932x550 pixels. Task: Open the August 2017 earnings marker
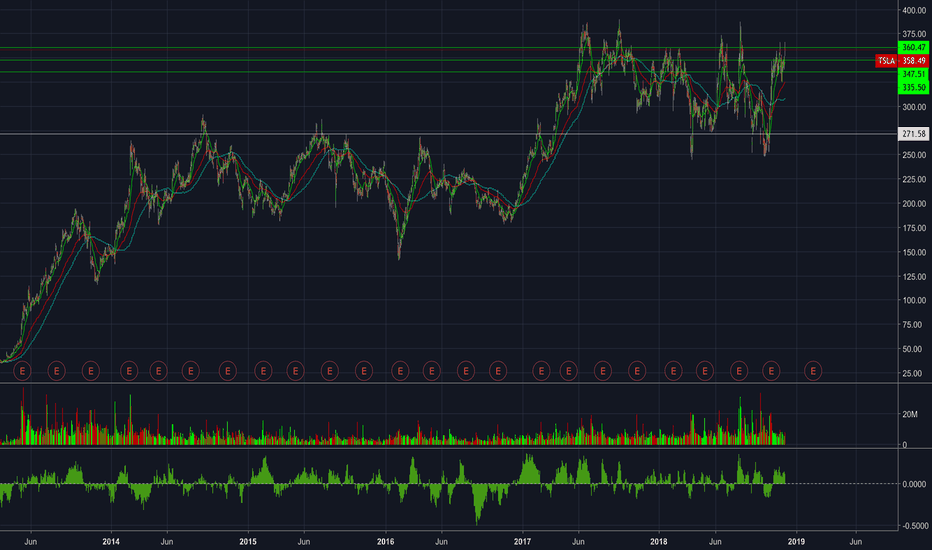[x=603, y=372]
